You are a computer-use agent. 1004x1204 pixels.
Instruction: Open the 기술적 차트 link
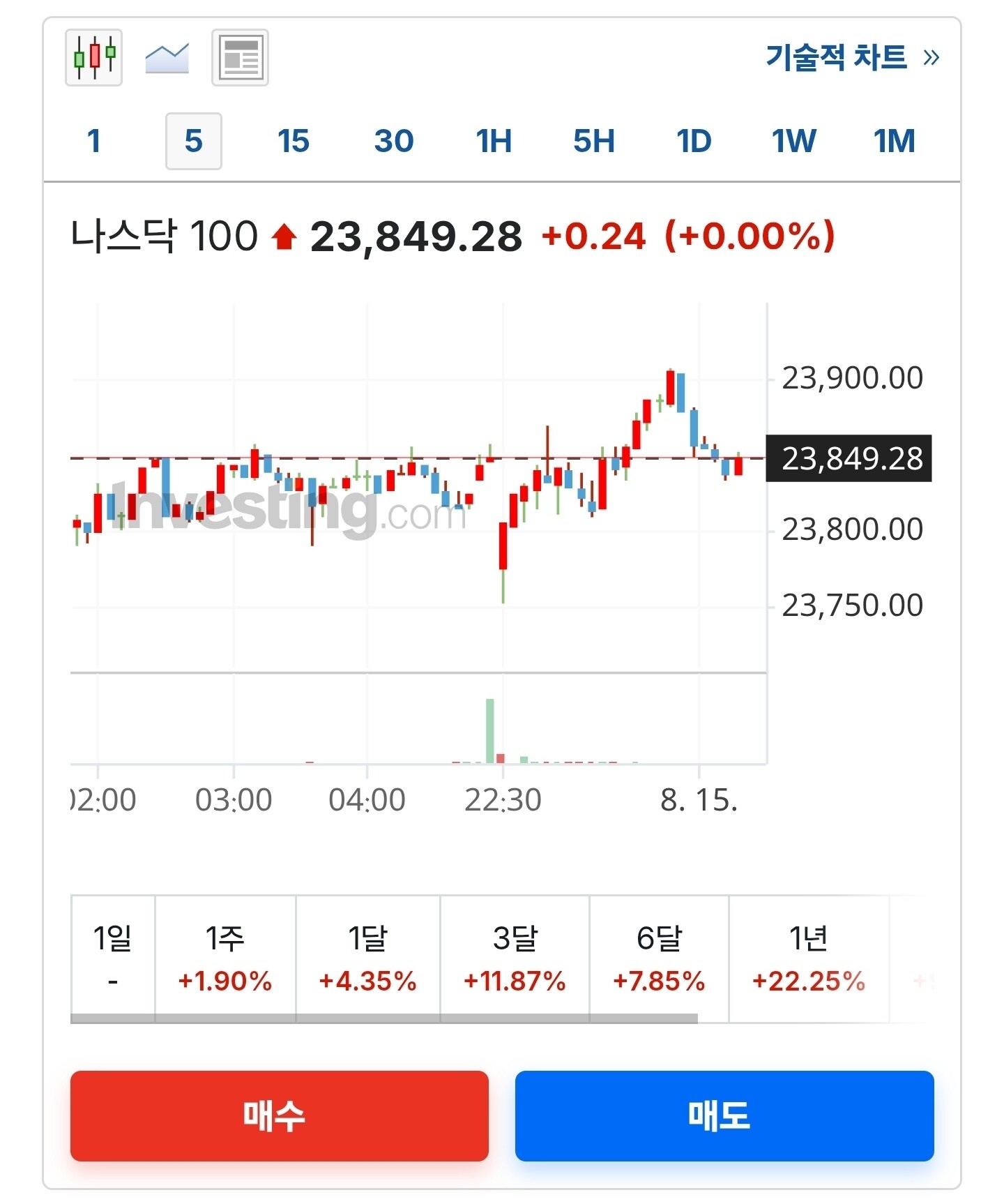click(837, 57)
